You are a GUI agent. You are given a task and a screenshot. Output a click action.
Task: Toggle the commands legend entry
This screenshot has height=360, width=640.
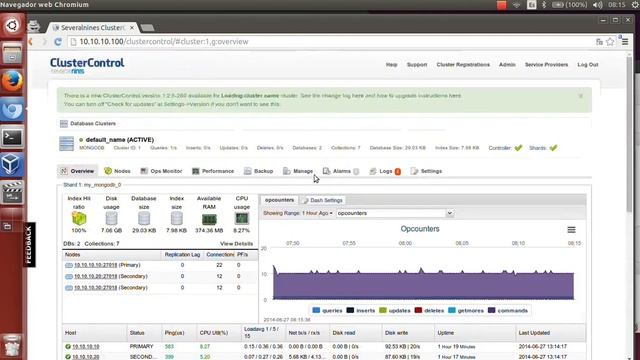(508, 310)
